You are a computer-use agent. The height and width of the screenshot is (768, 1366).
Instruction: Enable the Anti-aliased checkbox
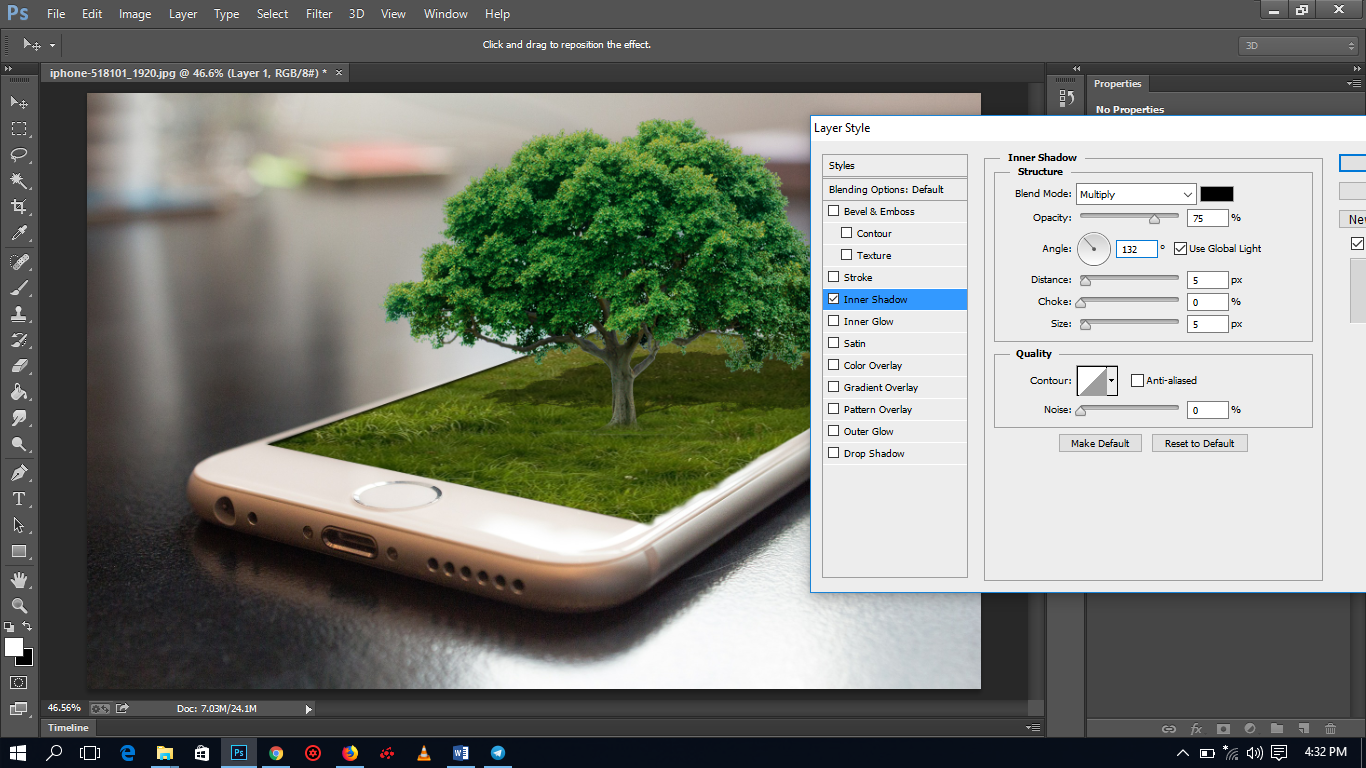1137,380
